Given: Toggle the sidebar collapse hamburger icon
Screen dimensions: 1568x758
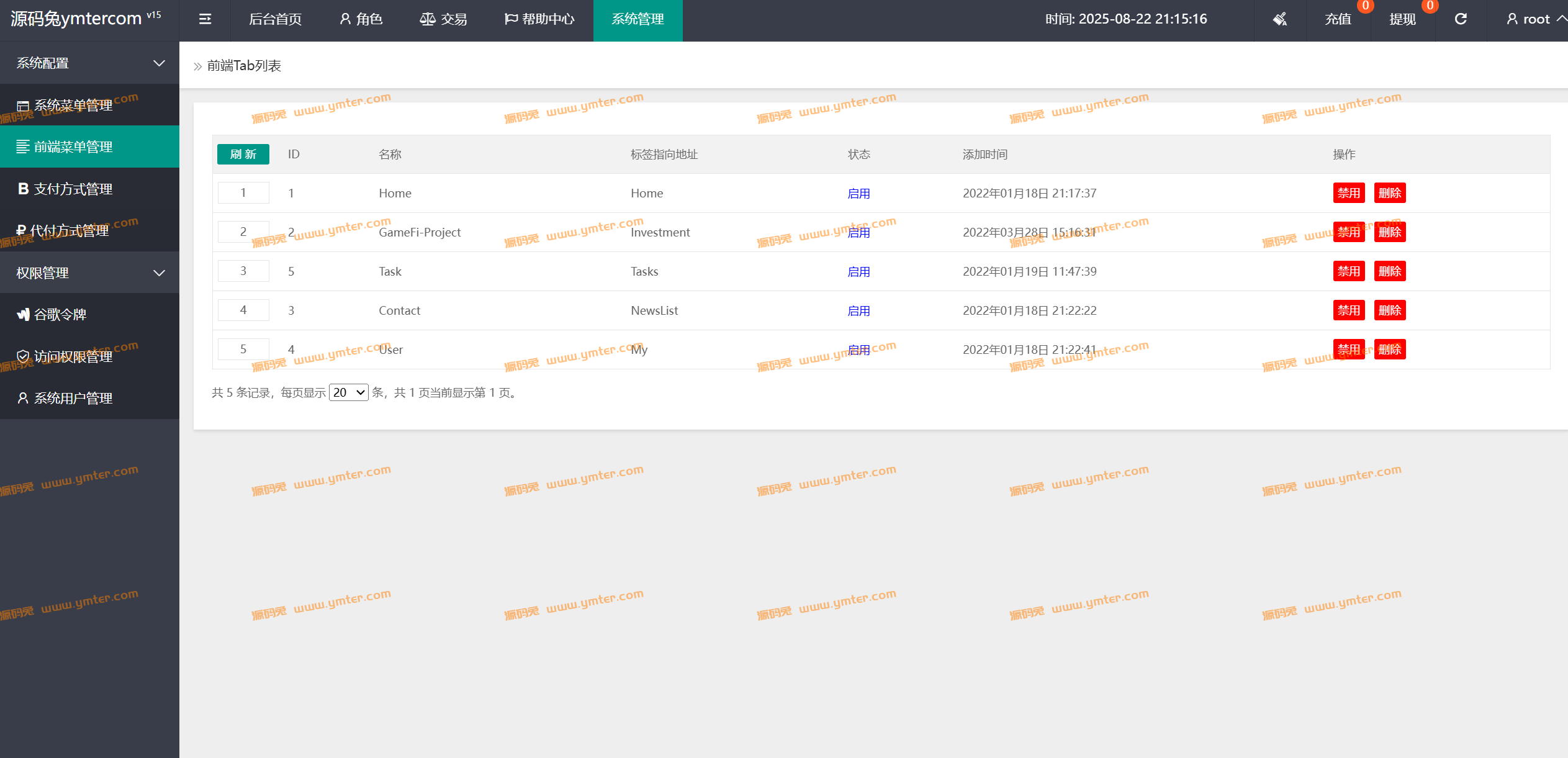Looking at the screenshot, I should 205,19.
